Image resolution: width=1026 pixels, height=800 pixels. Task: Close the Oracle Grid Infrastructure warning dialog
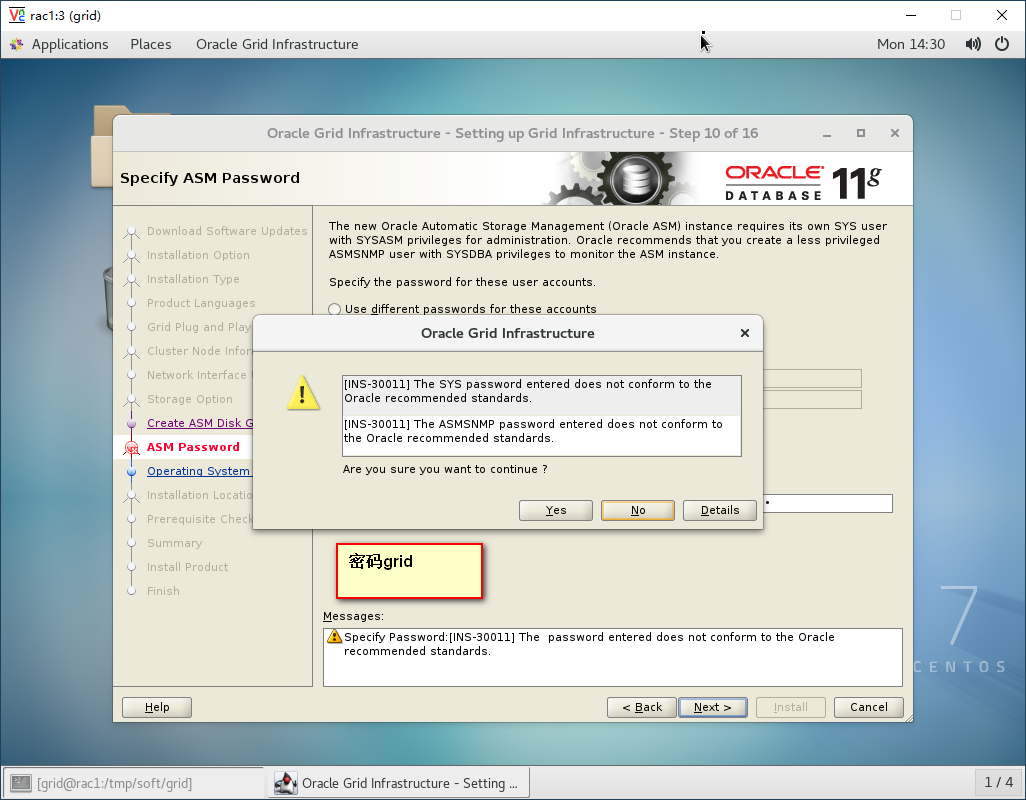point(745,333)
